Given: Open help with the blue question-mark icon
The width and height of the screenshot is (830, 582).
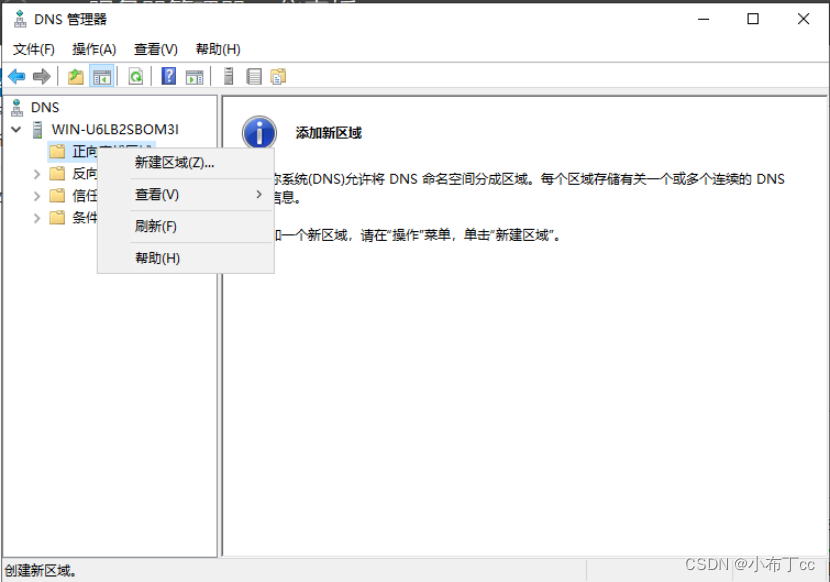Looking at the screenshot, I should [x=168, y=76].
